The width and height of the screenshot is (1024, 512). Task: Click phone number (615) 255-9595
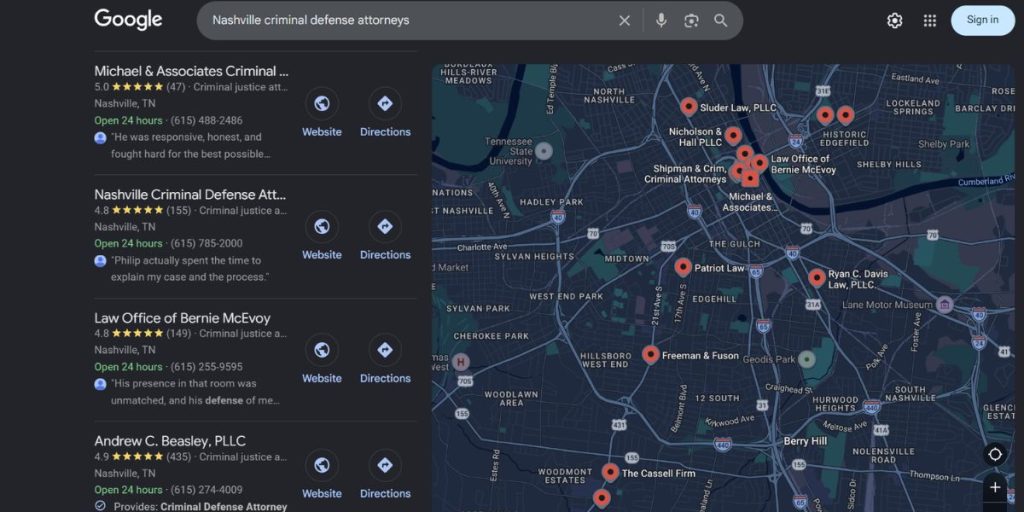coord(206,367)
